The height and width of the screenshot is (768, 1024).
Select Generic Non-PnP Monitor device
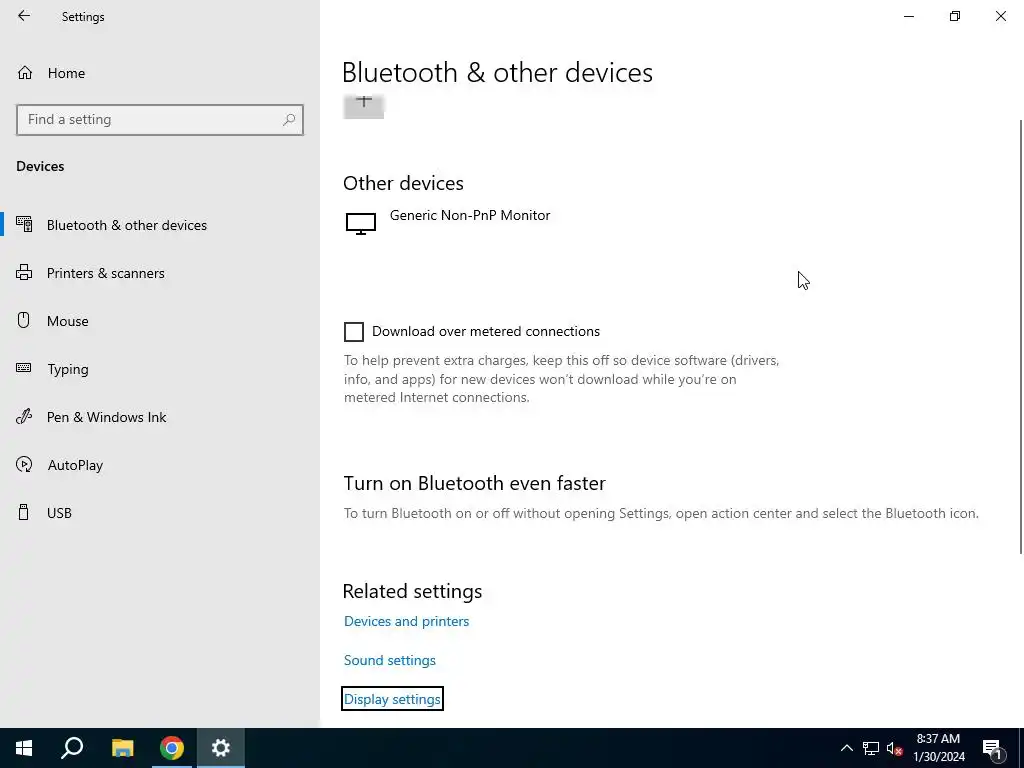click(x=470, y=216)
